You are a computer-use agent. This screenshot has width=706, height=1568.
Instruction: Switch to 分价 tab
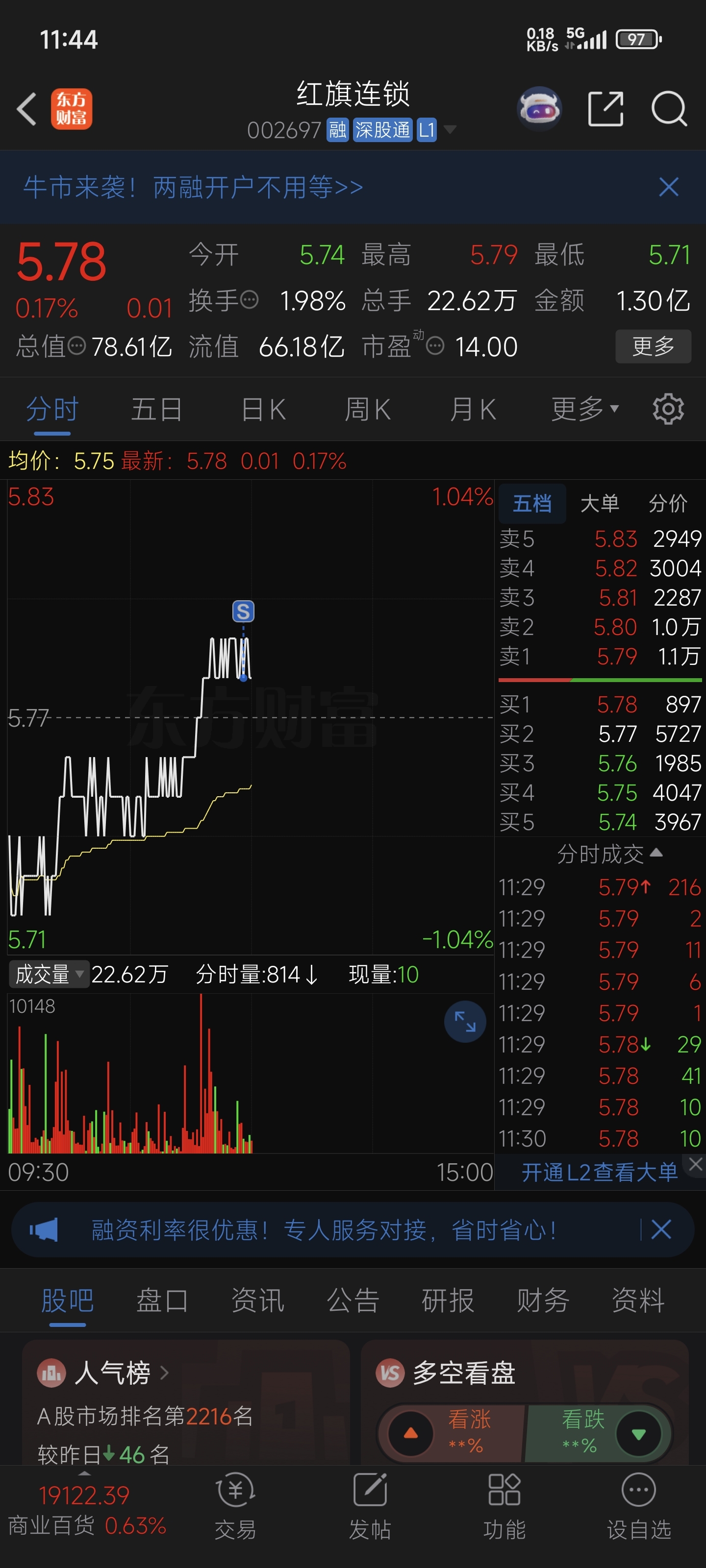[668, 503]
